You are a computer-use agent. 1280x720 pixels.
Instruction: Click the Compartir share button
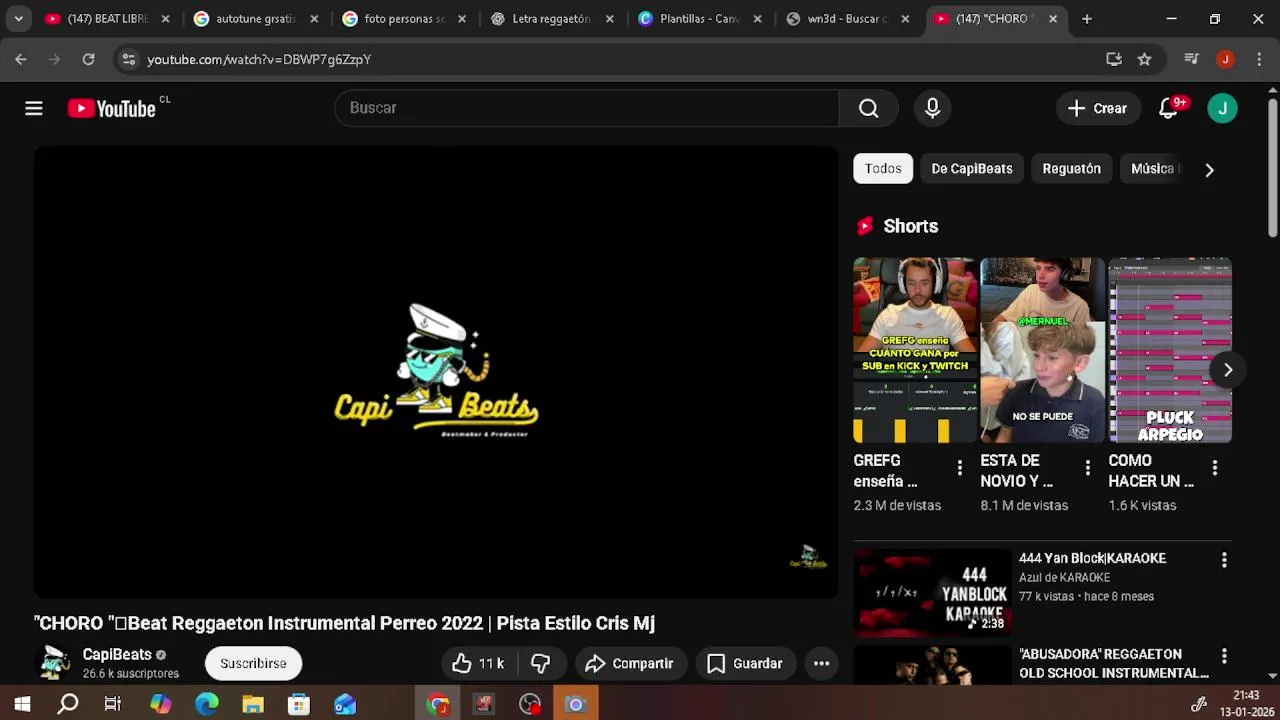(x=630, y=663)
